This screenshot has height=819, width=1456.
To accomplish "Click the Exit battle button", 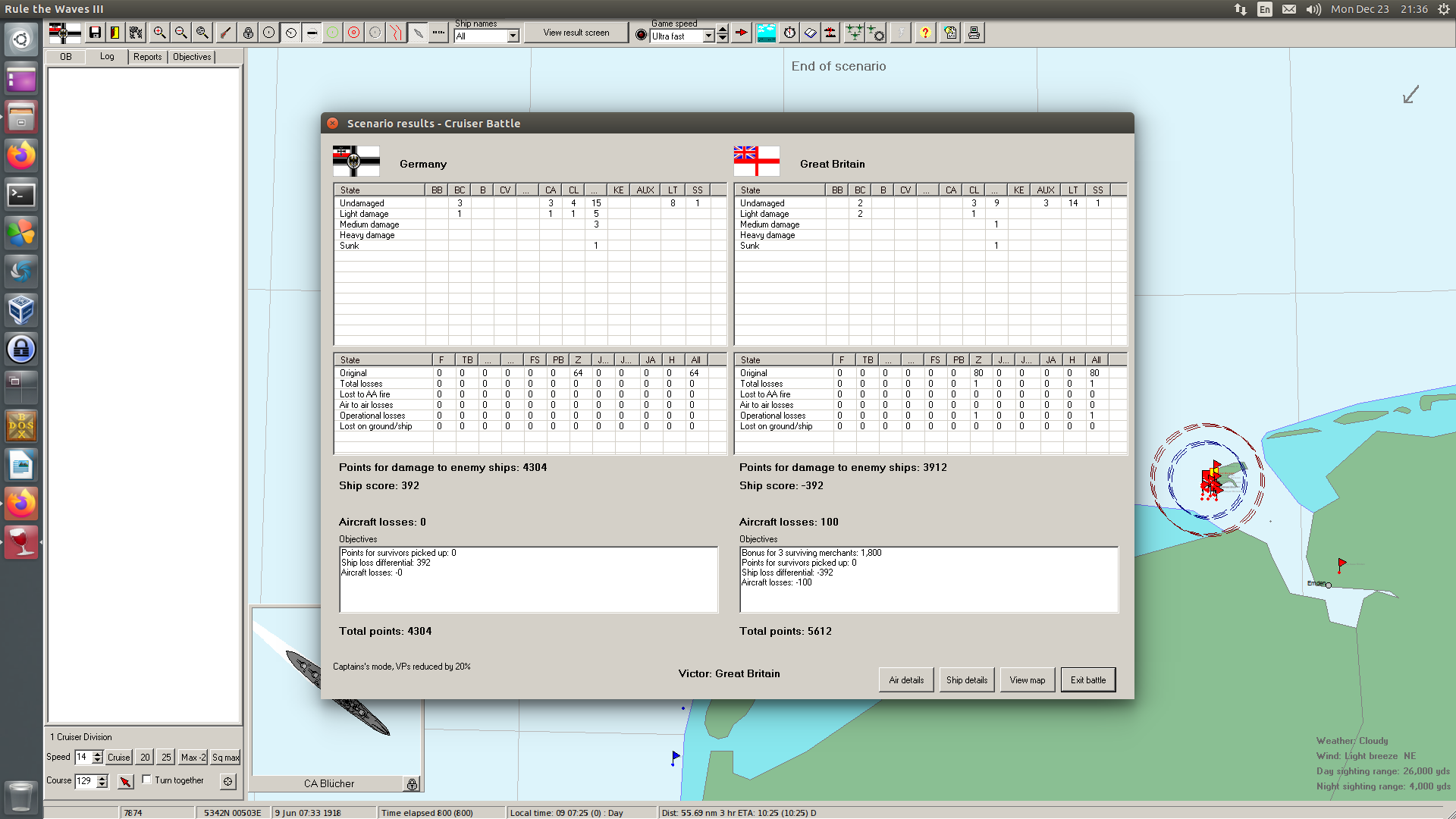I will coord(1087,680).
